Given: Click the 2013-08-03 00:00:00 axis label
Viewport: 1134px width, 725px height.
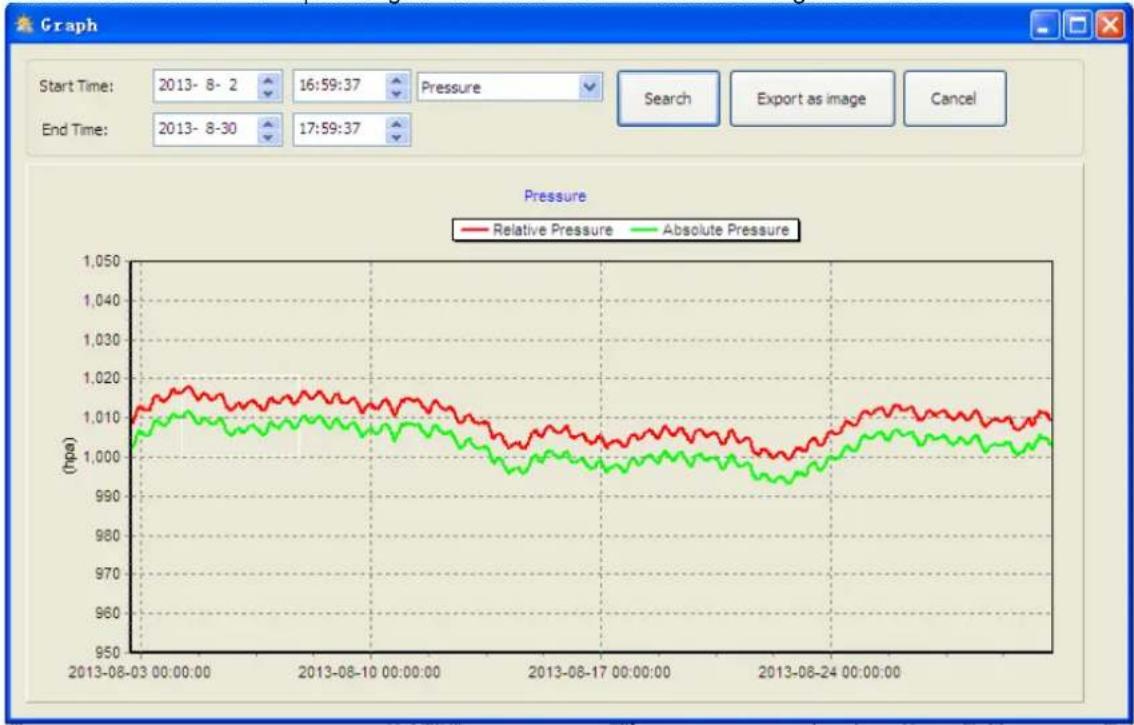Looking at the screenshot, I should (140, 672).
